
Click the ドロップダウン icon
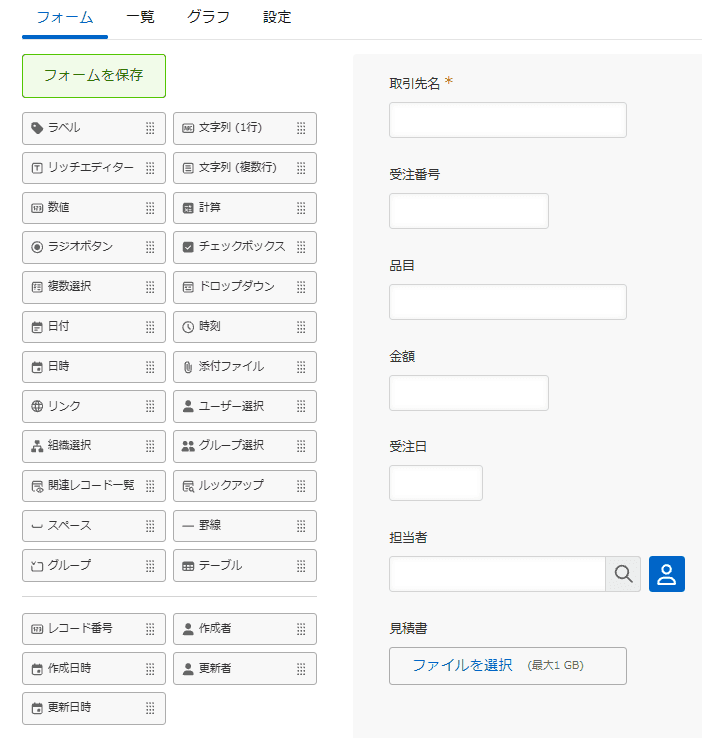188,287
